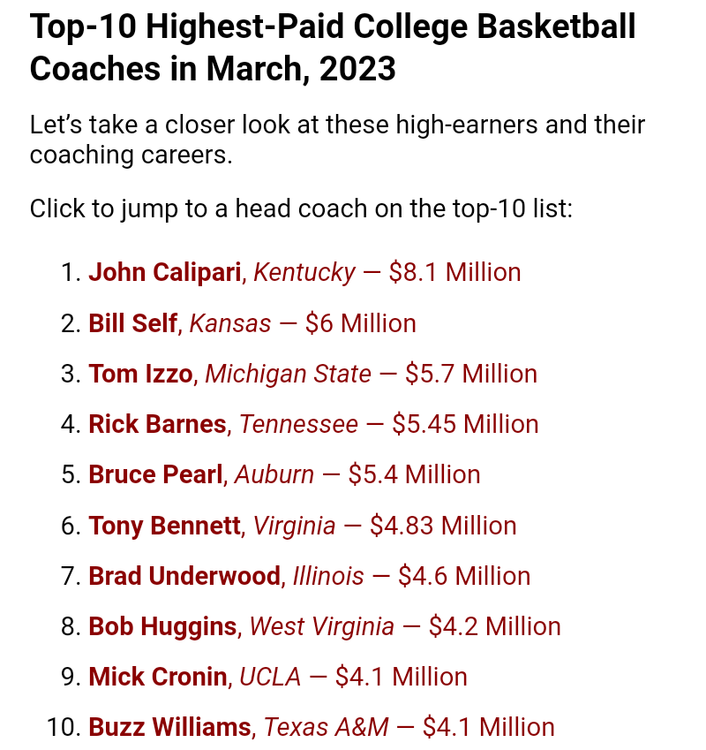
Task: Click the Bob Huggins link
Action: point(162,627)
